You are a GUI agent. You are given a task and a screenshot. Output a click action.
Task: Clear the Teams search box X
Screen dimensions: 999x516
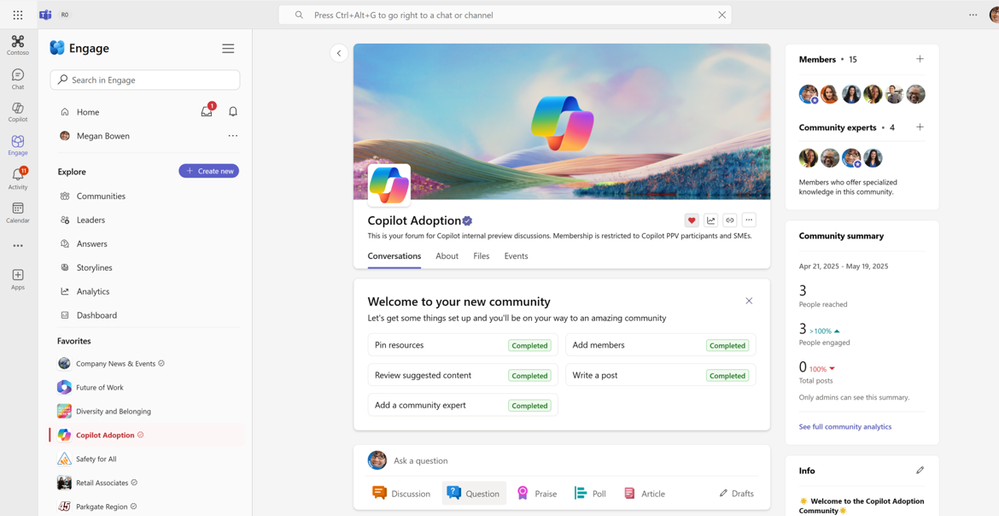pos(722,15)
